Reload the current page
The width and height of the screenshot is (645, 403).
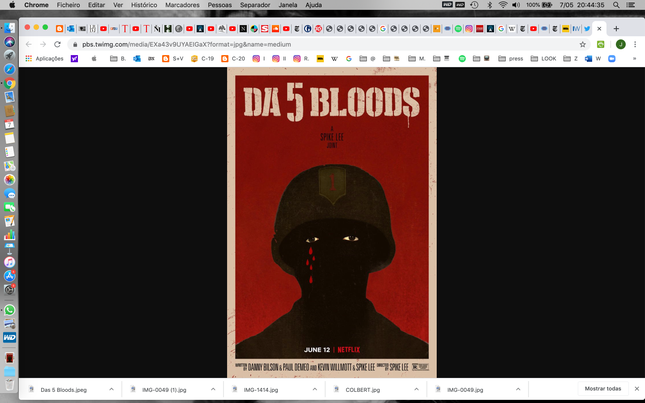click(x=57, y=44)
